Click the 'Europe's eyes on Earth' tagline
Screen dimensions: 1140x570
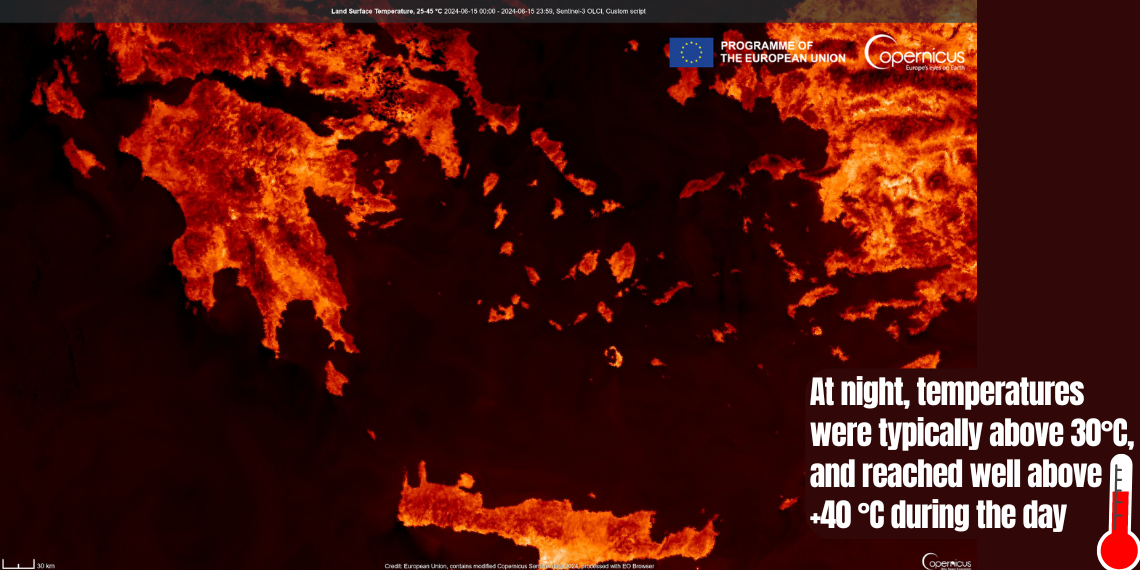[935, 68]
